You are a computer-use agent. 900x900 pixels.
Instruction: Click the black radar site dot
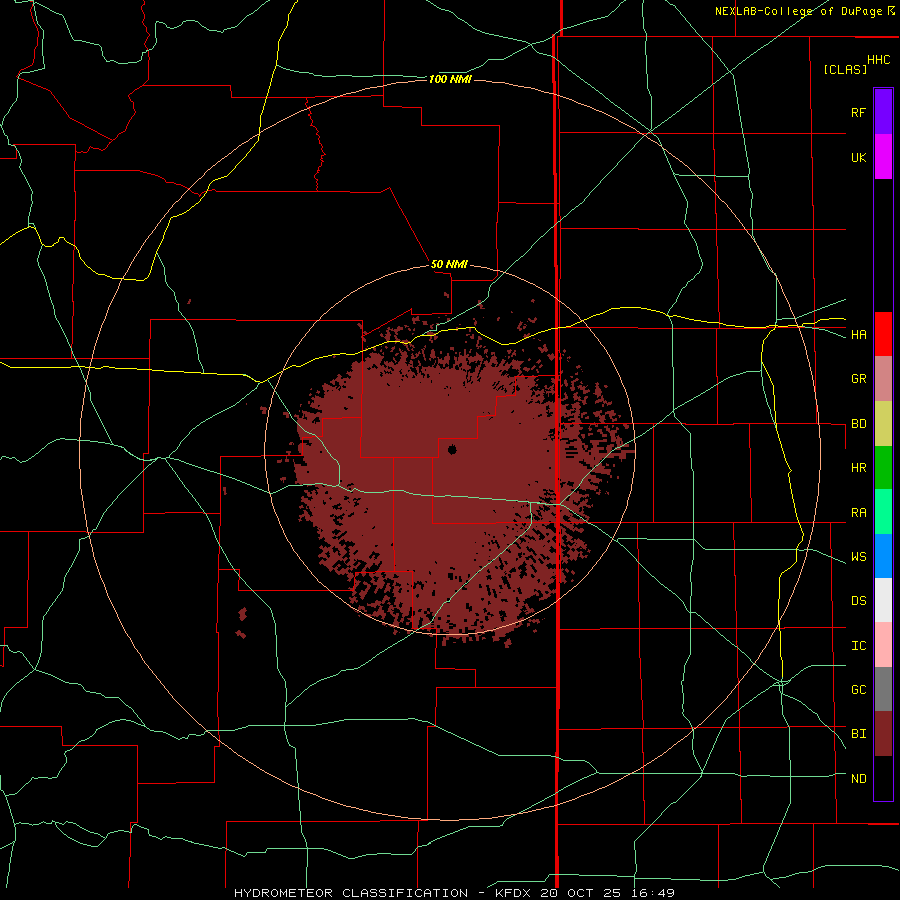pos(452,449)
